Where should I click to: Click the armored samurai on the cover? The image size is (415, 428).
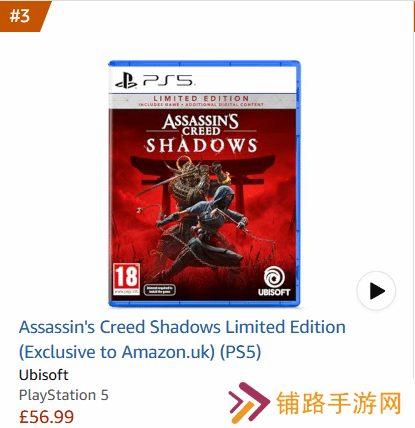pos(195,182)
